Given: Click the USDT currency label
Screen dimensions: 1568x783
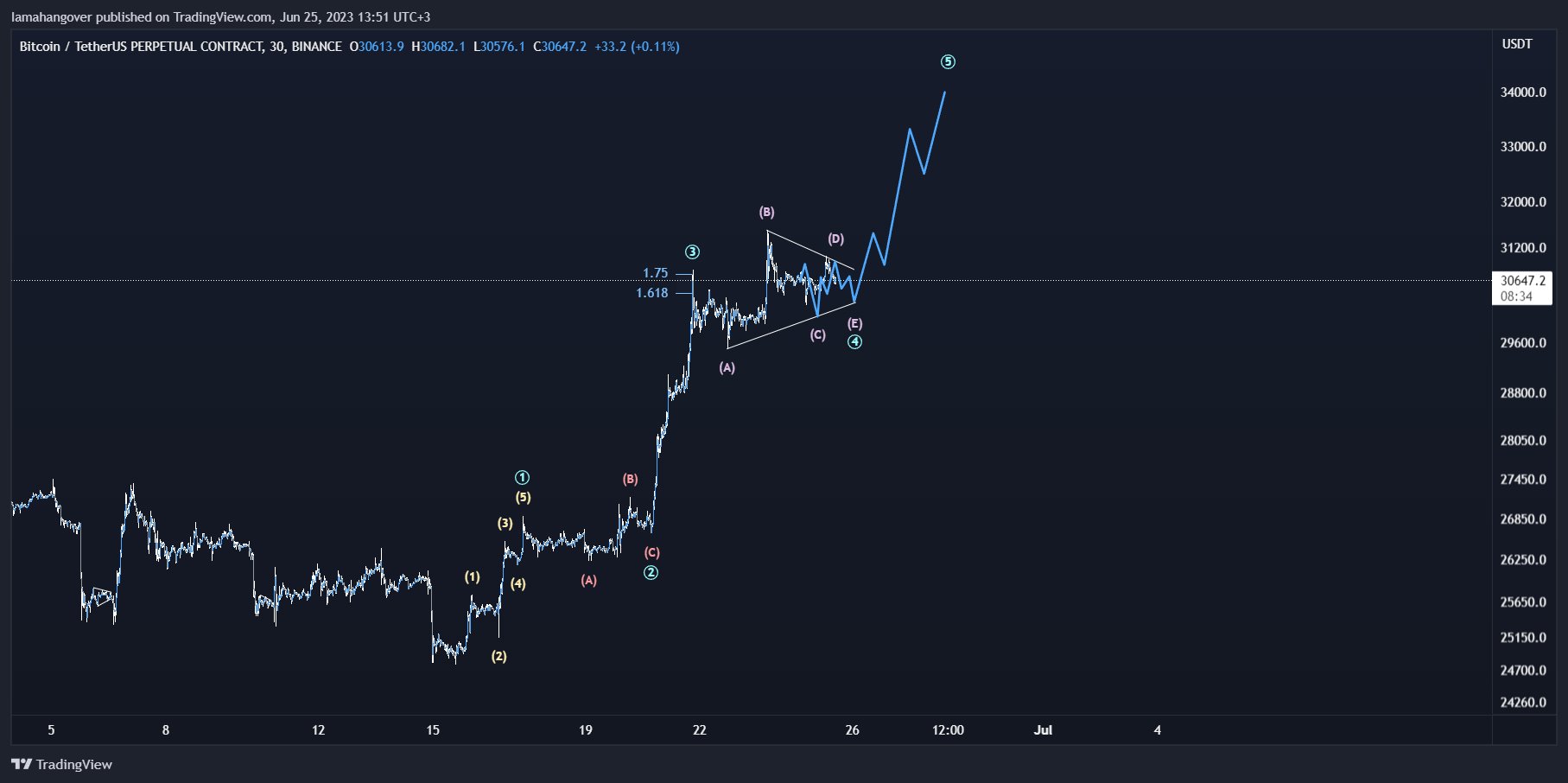Looking at the screenshot, I should click(x=1517, y=44).
